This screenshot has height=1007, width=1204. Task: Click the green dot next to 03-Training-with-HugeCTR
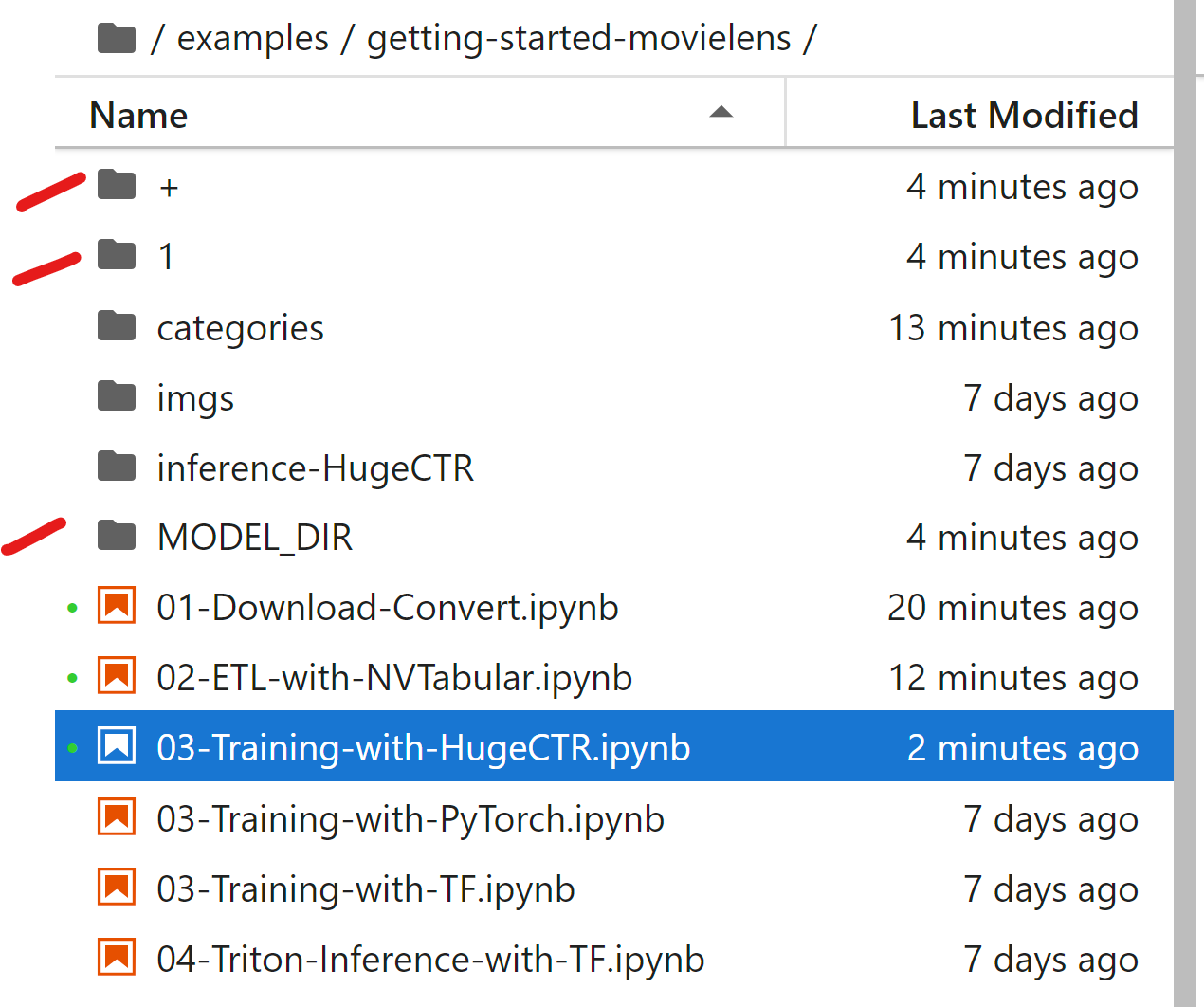pos(73,745)
